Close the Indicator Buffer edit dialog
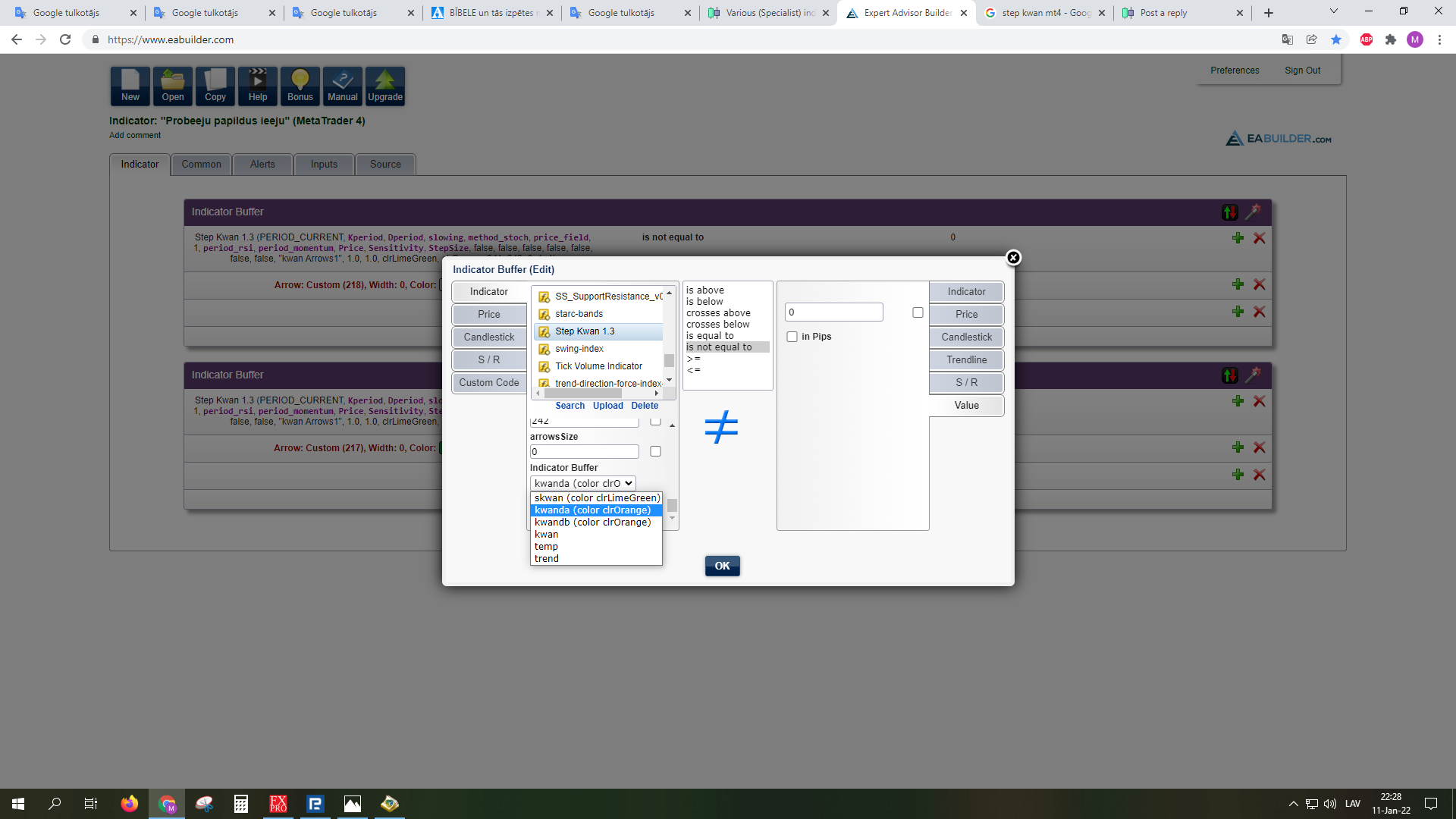Image resolution: width=1456 pixels, height=819 pixels. 1013,258
